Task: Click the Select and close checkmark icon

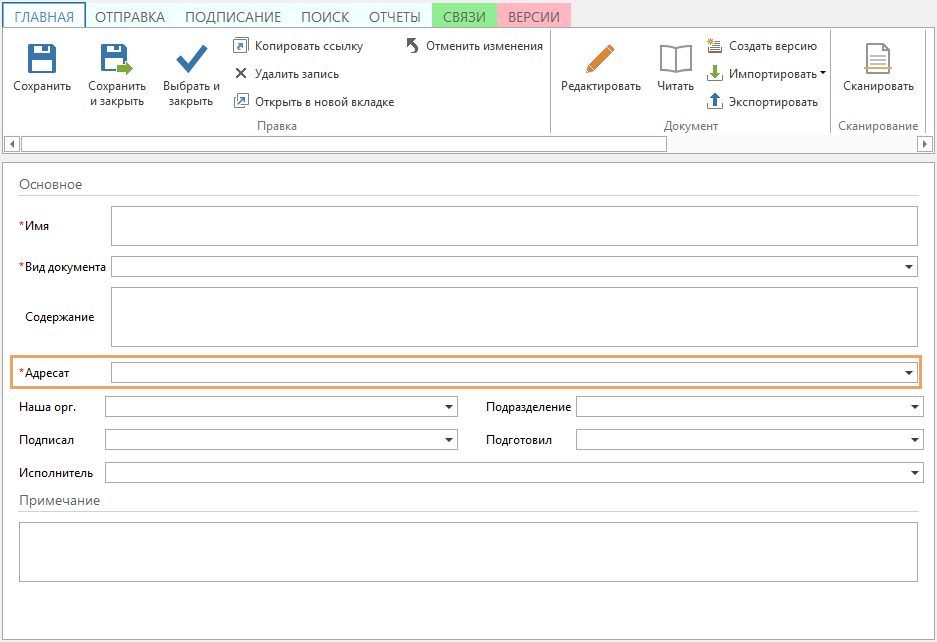Action: tap(191, 60)
